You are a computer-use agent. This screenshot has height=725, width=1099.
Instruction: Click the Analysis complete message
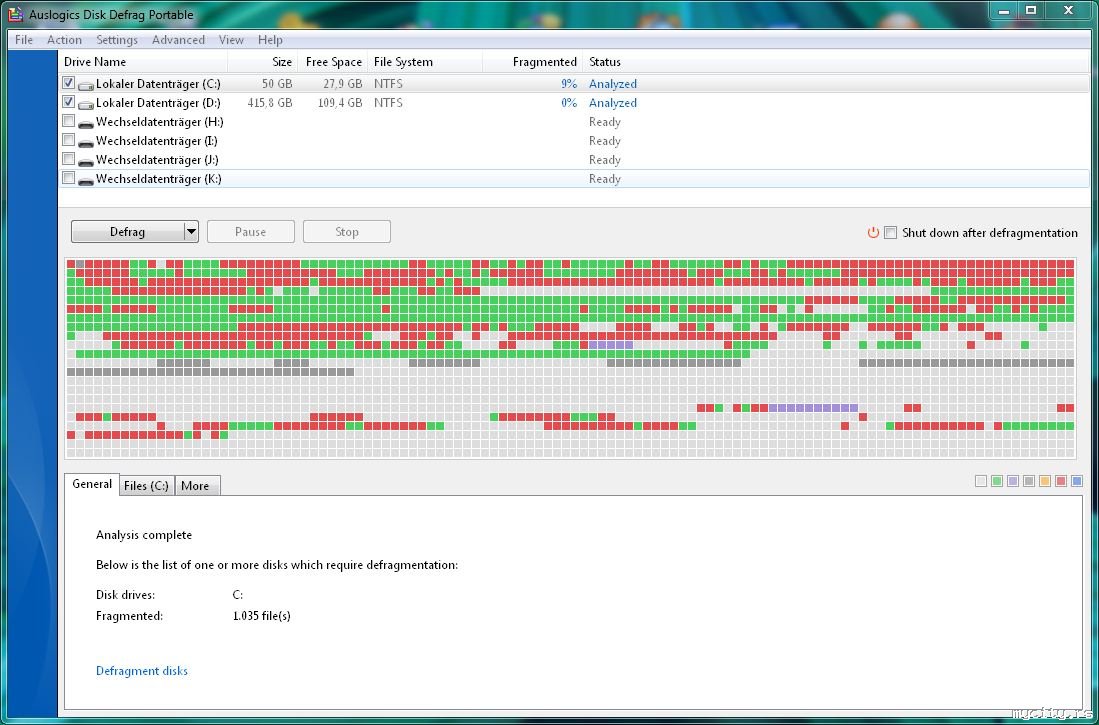pos(144,535)
